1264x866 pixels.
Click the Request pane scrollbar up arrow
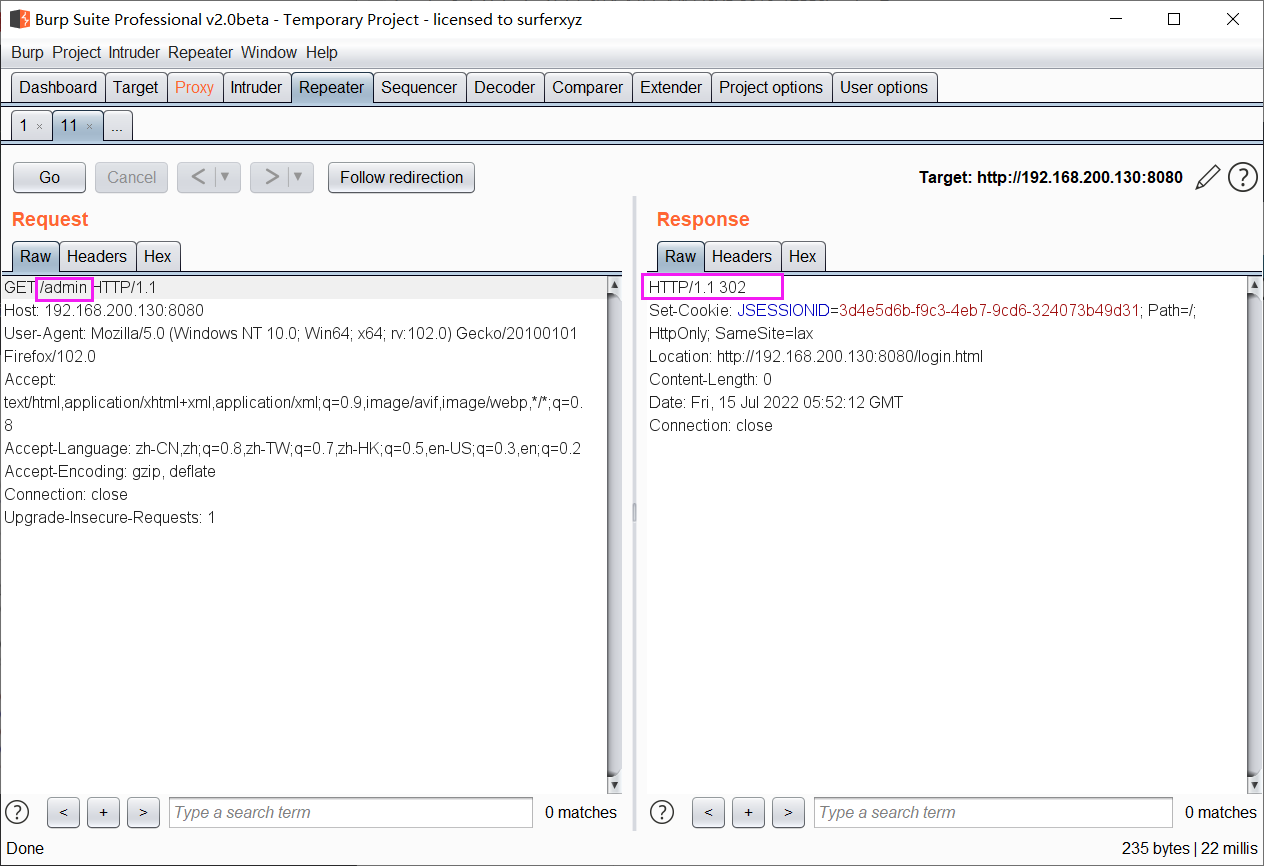click(x=614, y=286)
